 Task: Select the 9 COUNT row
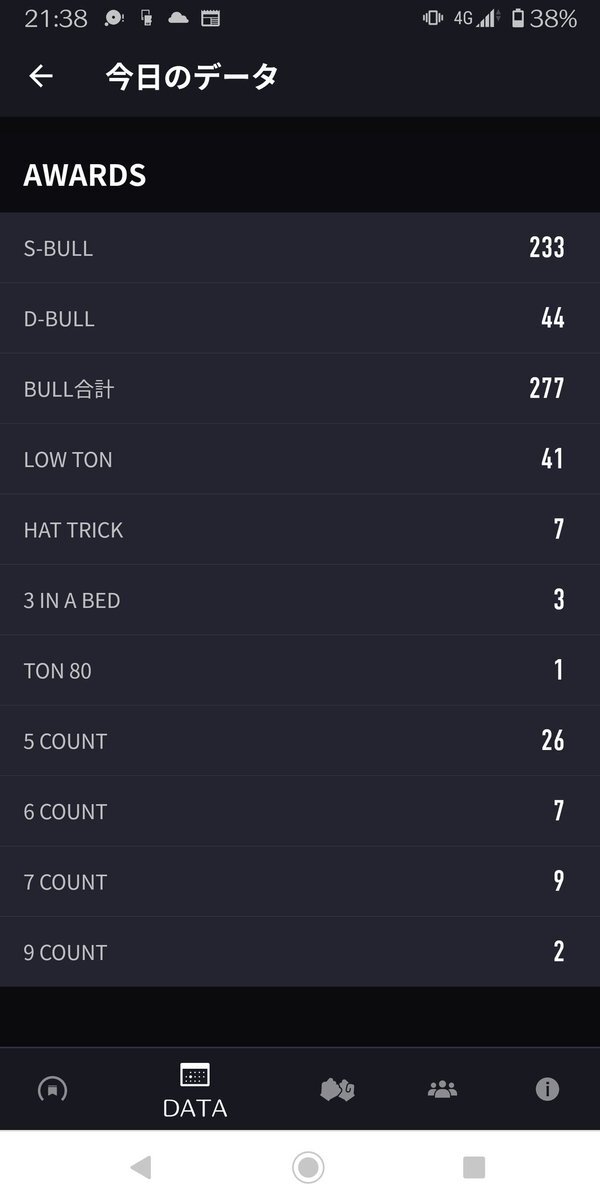pos(300,952)
